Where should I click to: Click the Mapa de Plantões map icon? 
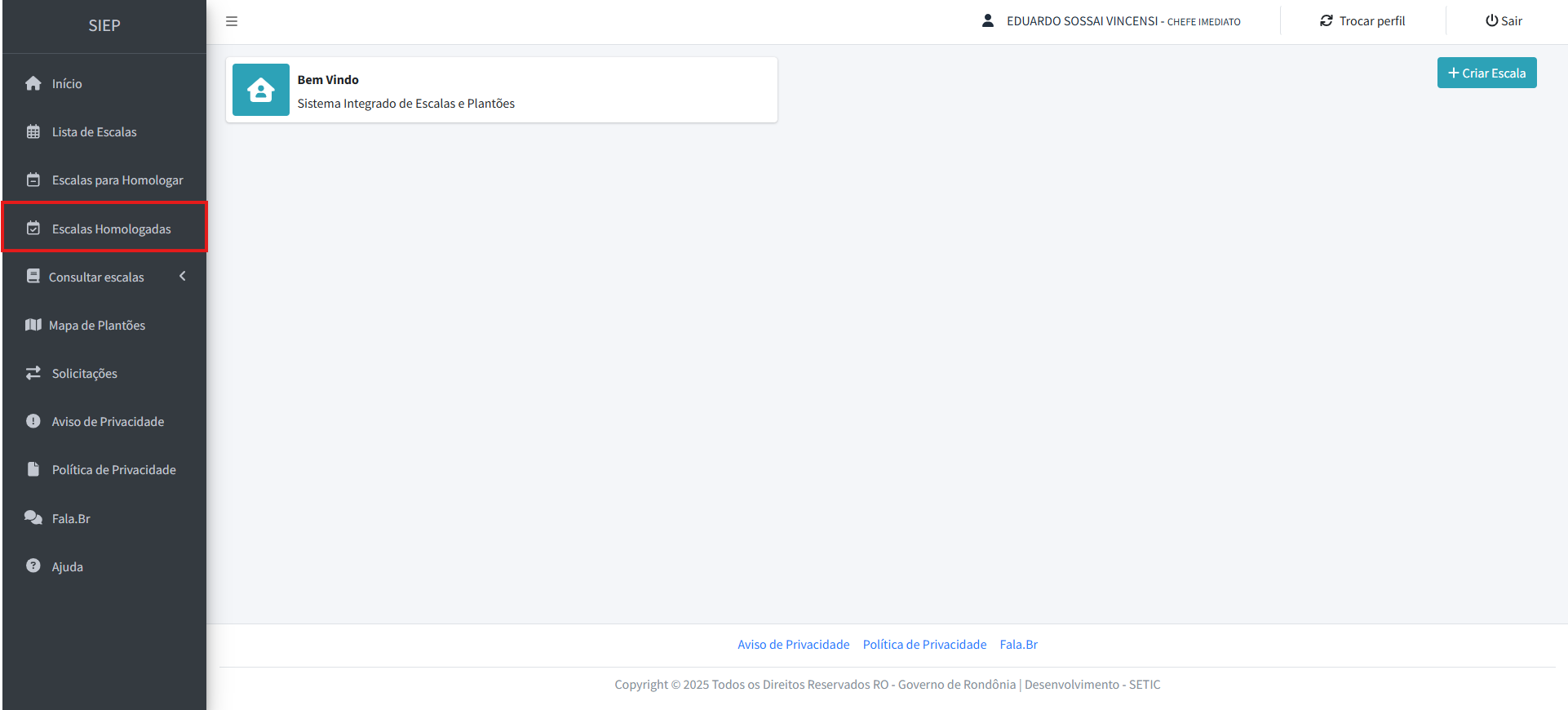click(33, 325)
